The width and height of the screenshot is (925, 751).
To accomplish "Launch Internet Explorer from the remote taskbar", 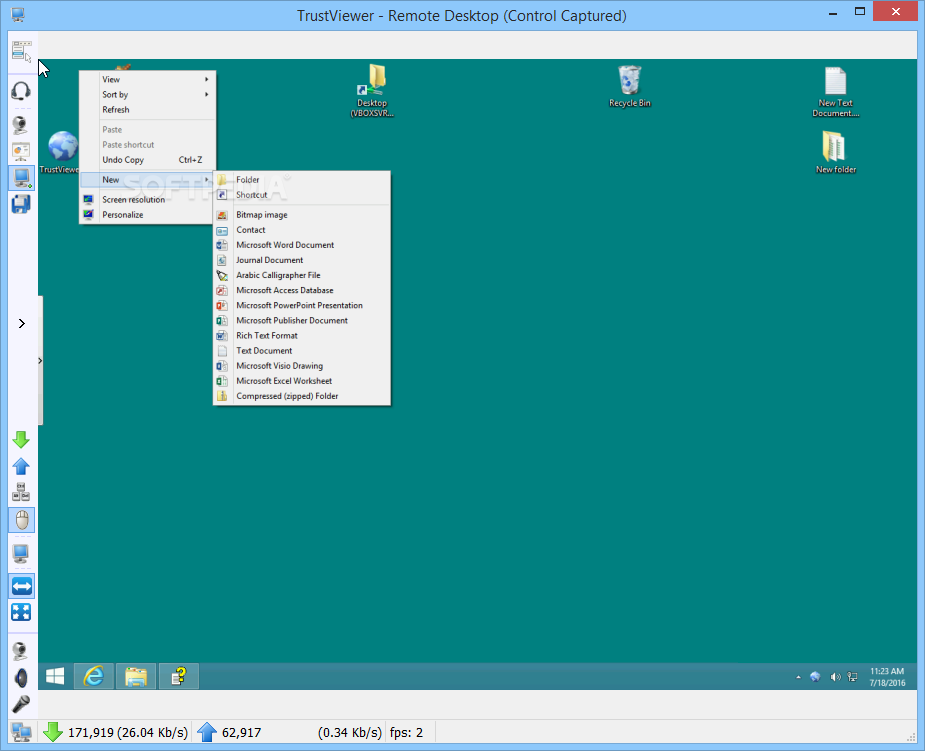I will (94, 676).
